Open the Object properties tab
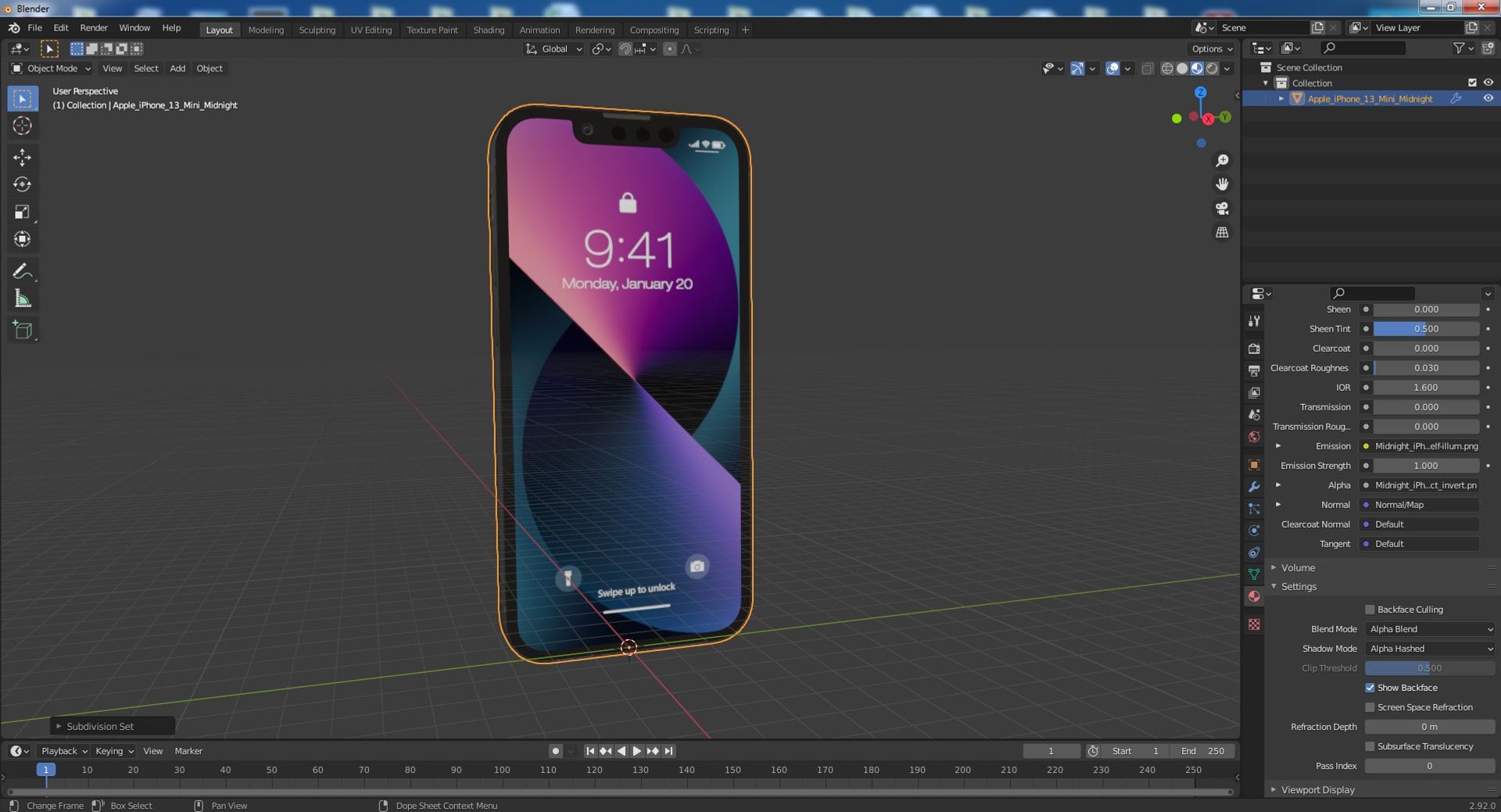The height and width of the screenshot is (812, 1501). pyautogui.click(x=1254, y=465)
